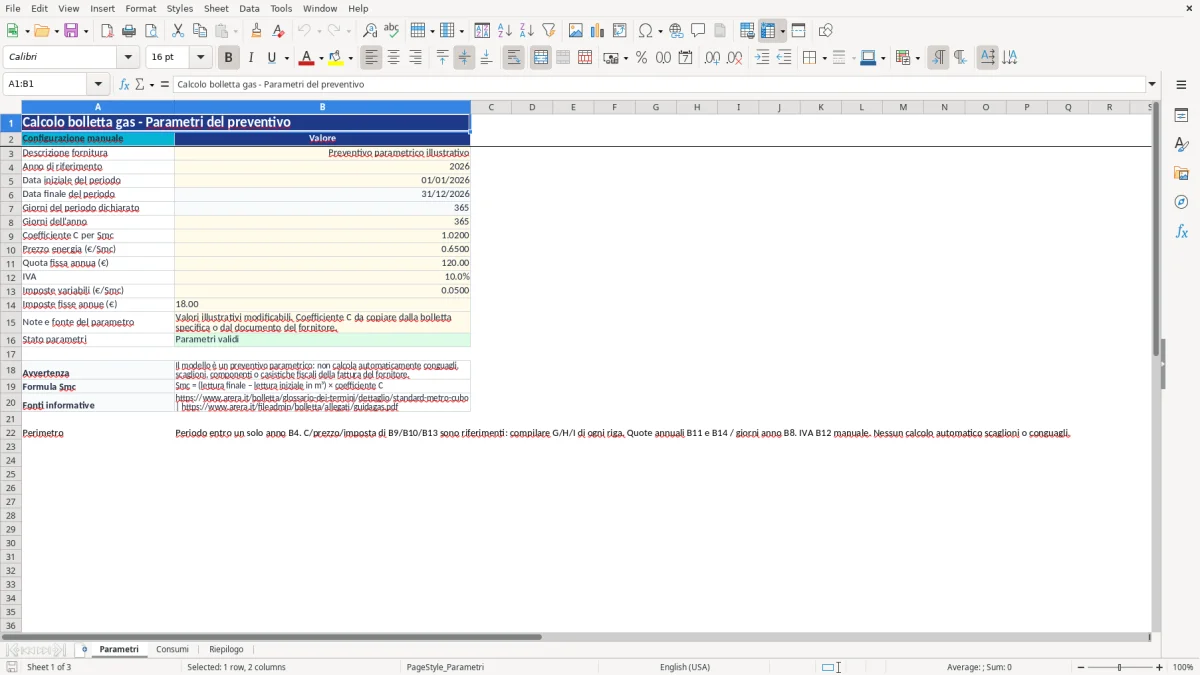This screenshot has width=1200, height=675.
Task: Toggle Bold formatting
Action: (228, 58)
